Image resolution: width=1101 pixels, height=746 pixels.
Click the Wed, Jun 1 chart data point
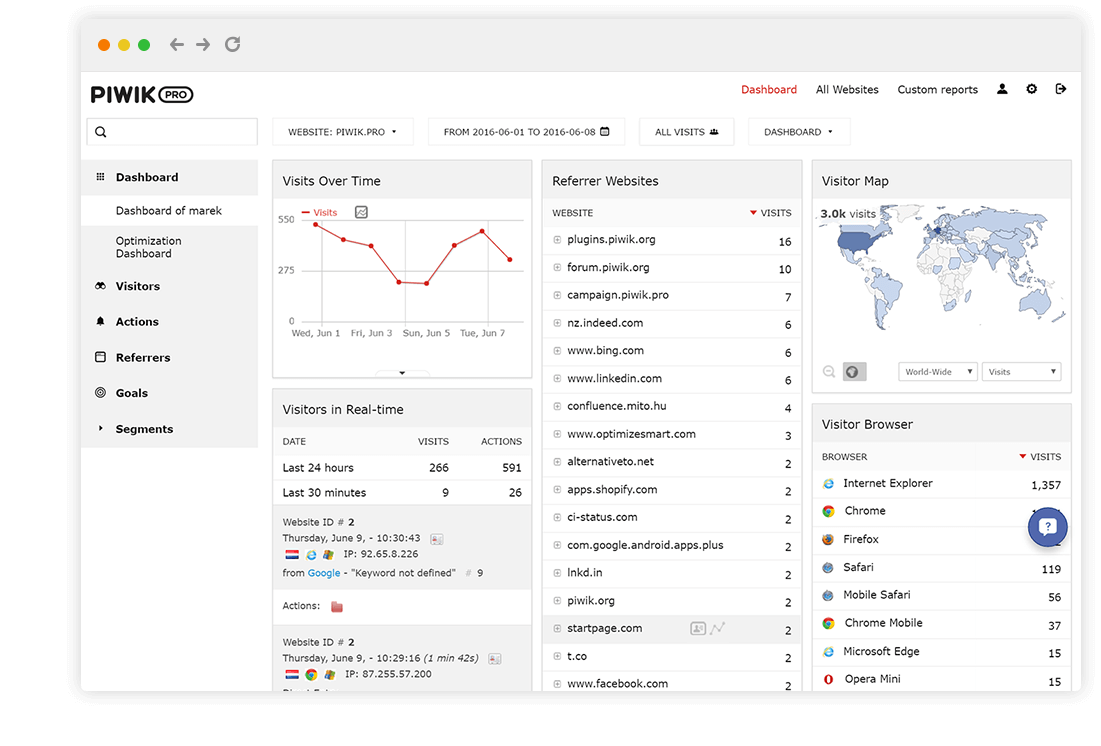pyautogui.click(x=316, y=225)
